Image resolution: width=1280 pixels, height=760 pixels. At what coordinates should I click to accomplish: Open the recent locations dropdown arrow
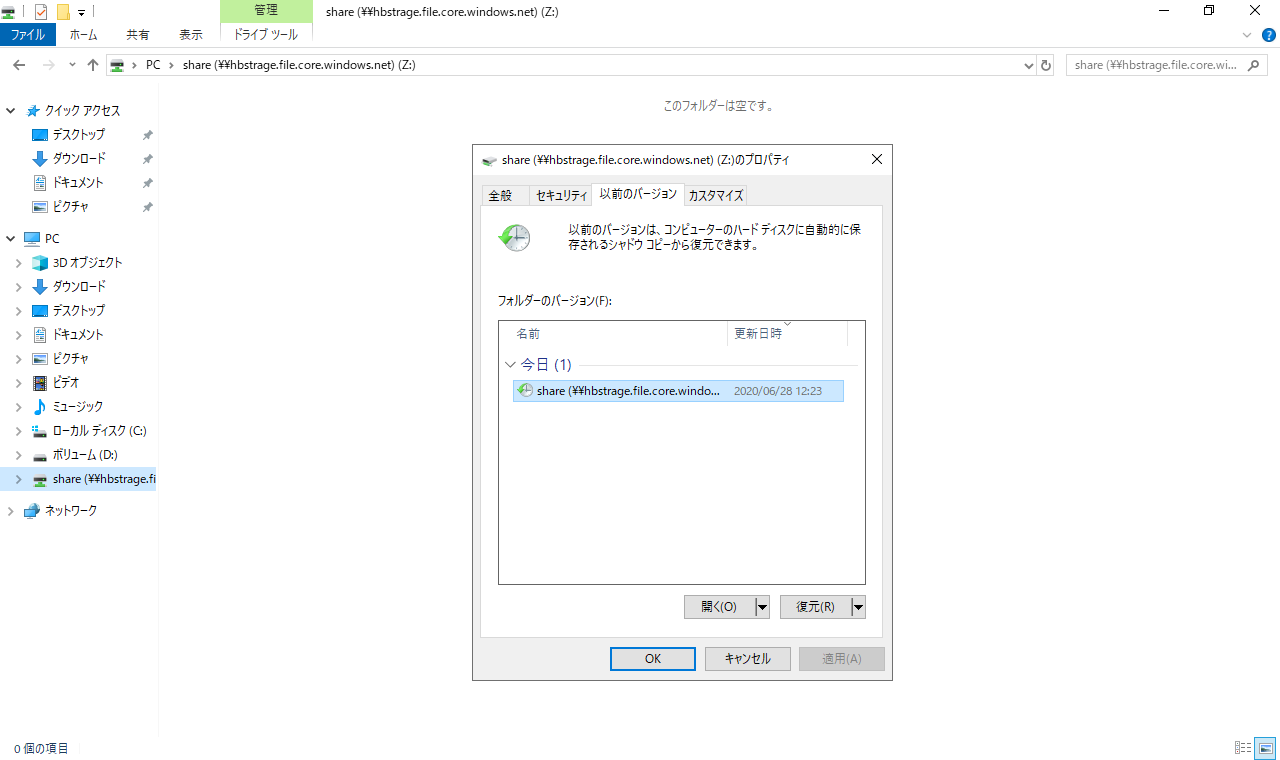point(72,65)
